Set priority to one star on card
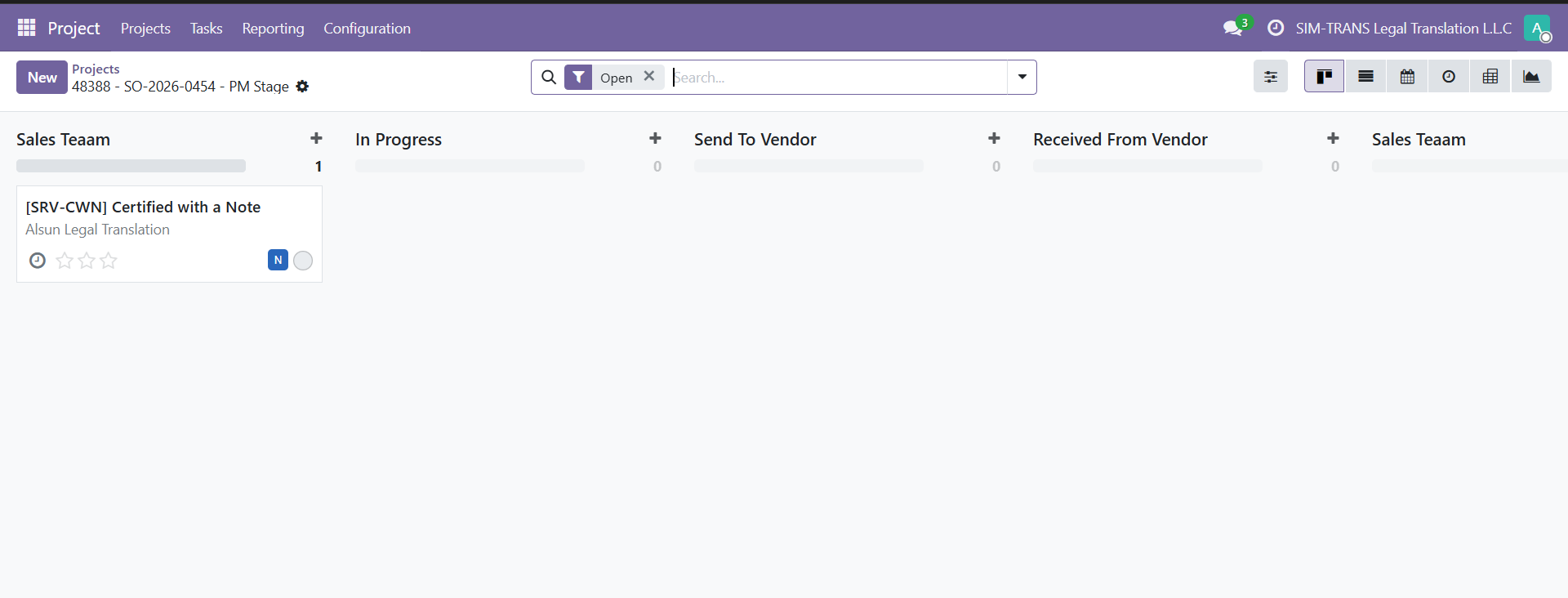The height and width of the screenshot is (598, 1568). [x=65, y=261]
